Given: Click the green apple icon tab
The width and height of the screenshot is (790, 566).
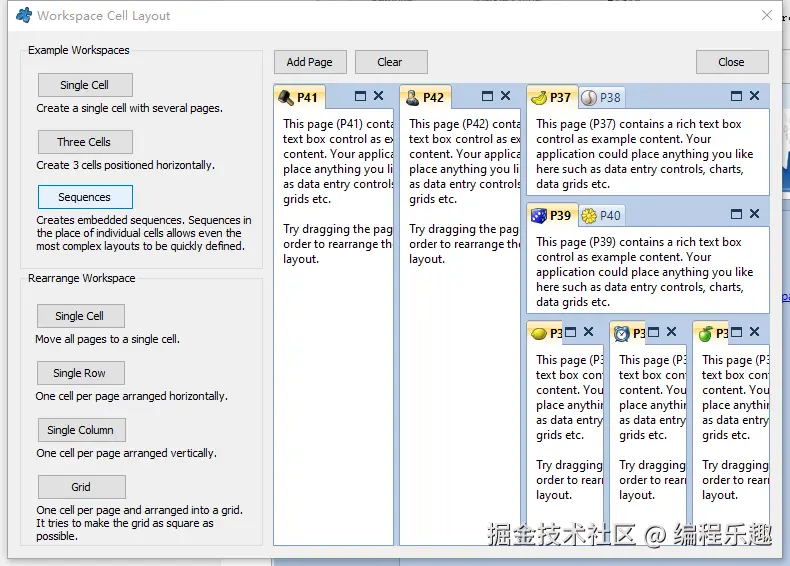Looking at the screenshot, I should coord(711,333).
